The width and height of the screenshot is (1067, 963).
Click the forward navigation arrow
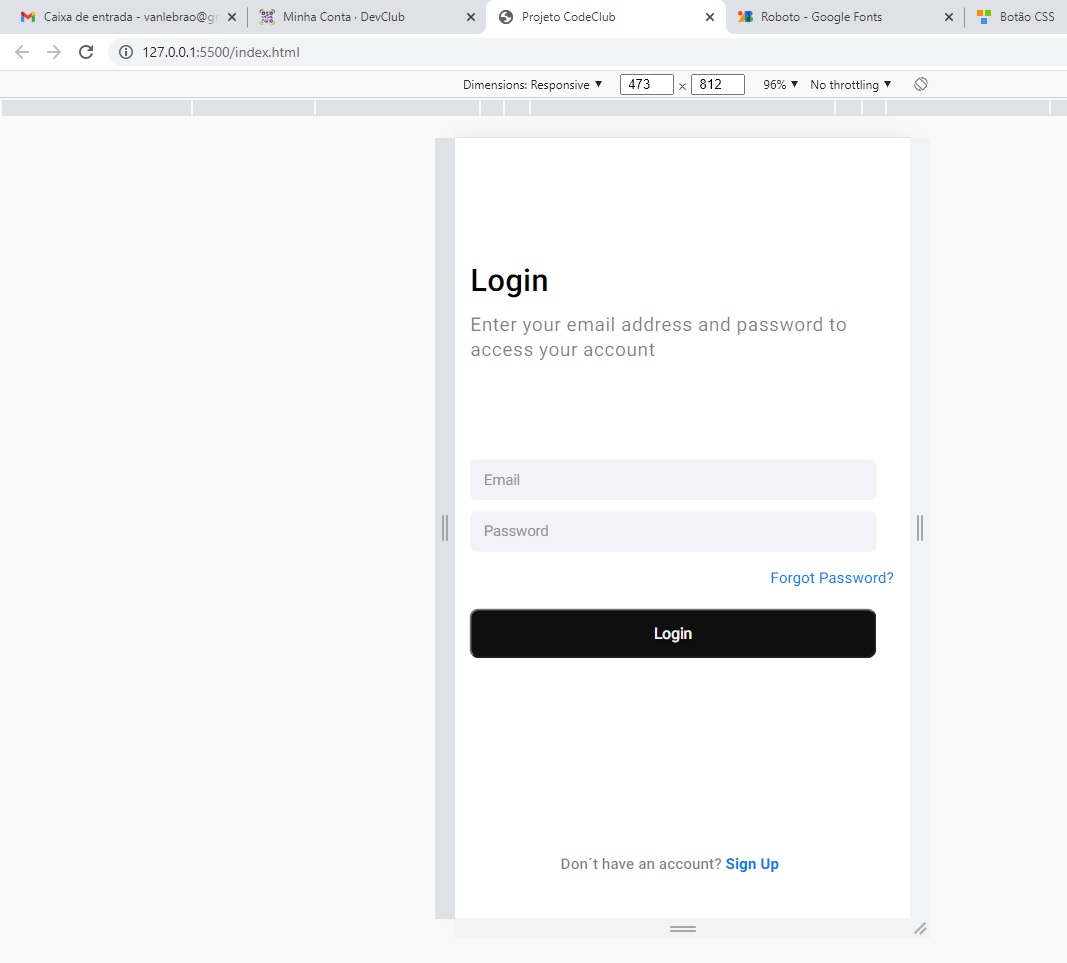coord(53,52)
